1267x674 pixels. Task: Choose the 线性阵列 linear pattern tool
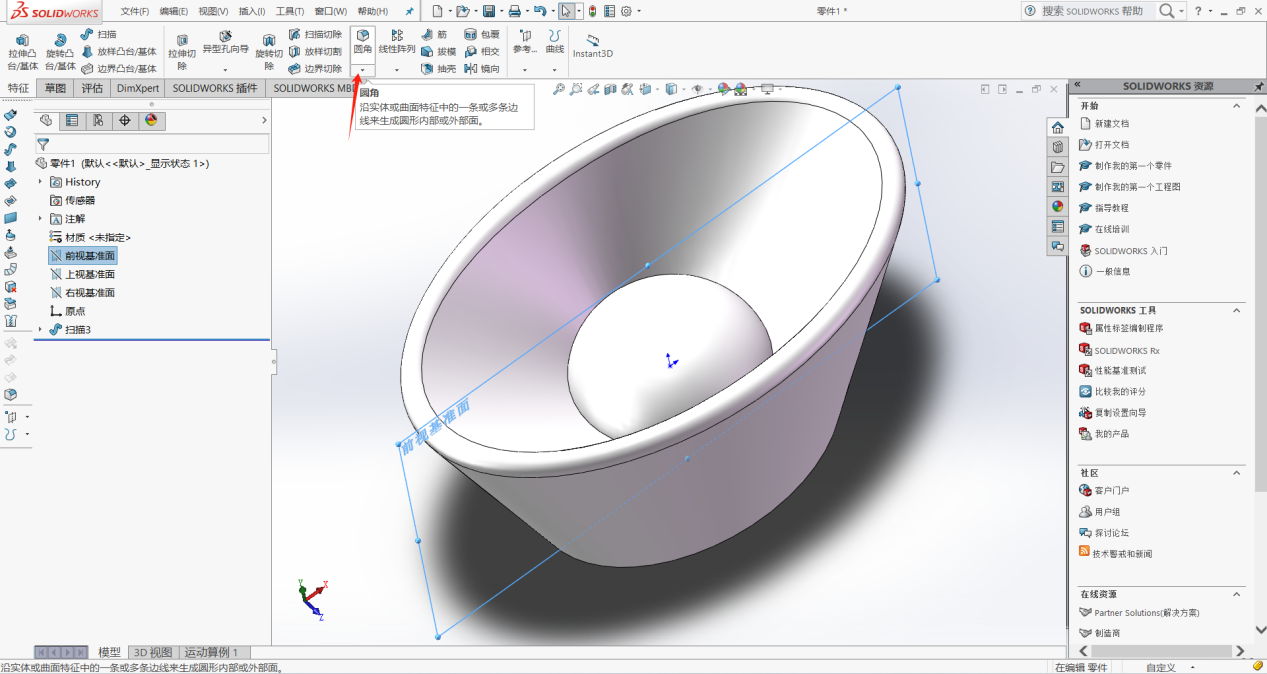tap(397, 42)
